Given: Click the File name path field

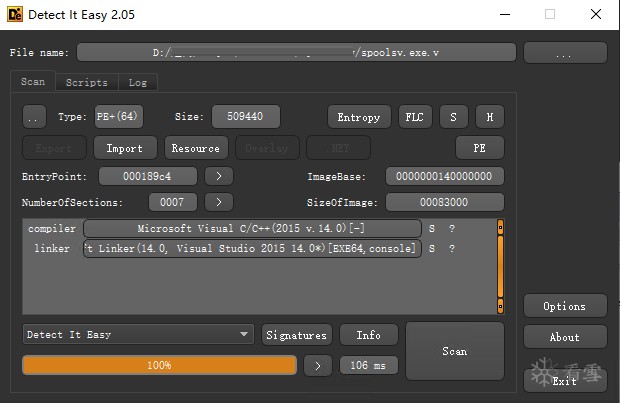Looking at the screenshot, I should point(296,52).
